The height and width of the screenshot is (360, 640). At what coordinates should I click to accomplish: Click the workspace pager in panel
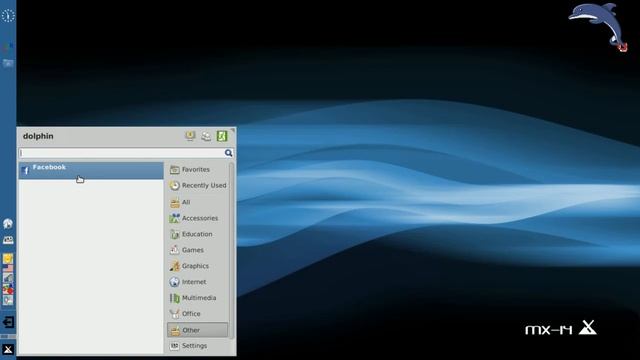pos(8,336)
